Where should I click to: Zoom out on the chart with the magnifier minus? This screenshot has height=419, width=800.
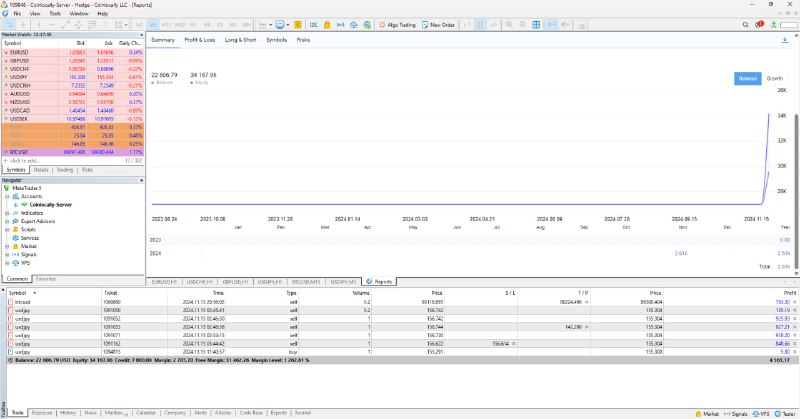pos(522,24)
